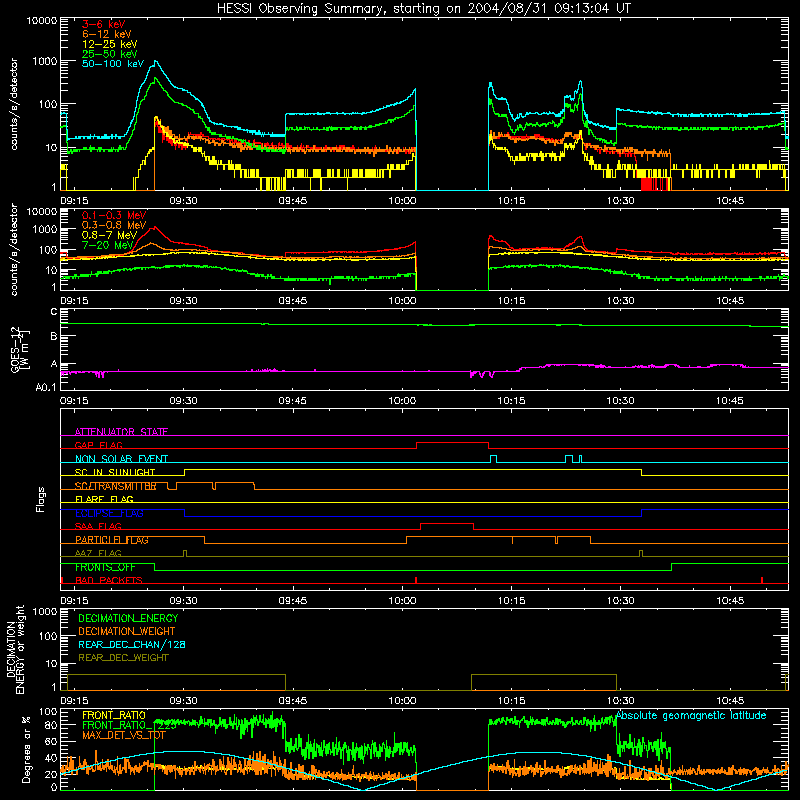800x800 pixels.
Task: Select the 12-25 keV legend entry
Action: click(110, 44)
